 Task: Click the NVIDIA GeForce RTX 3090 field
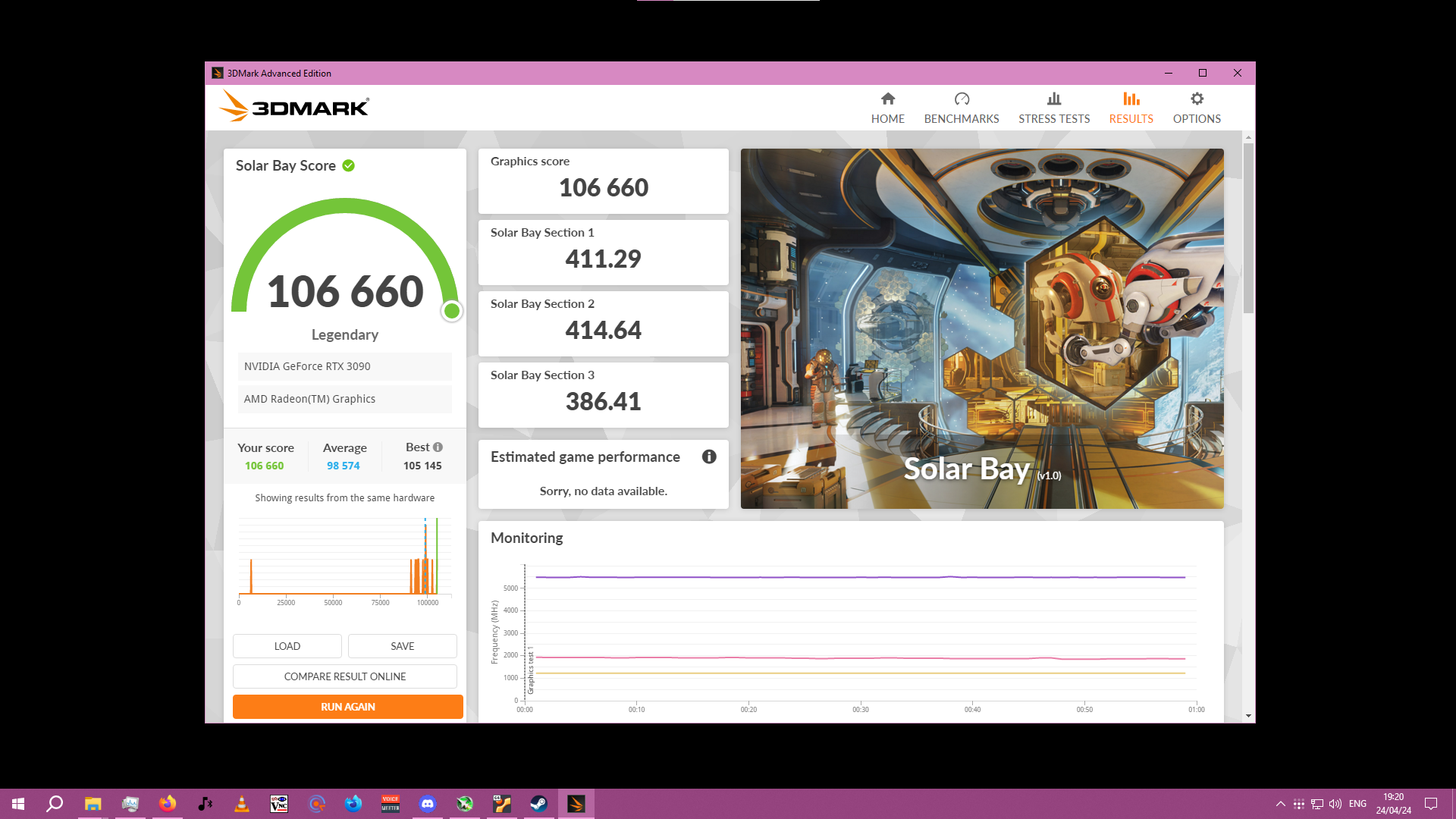345,366
